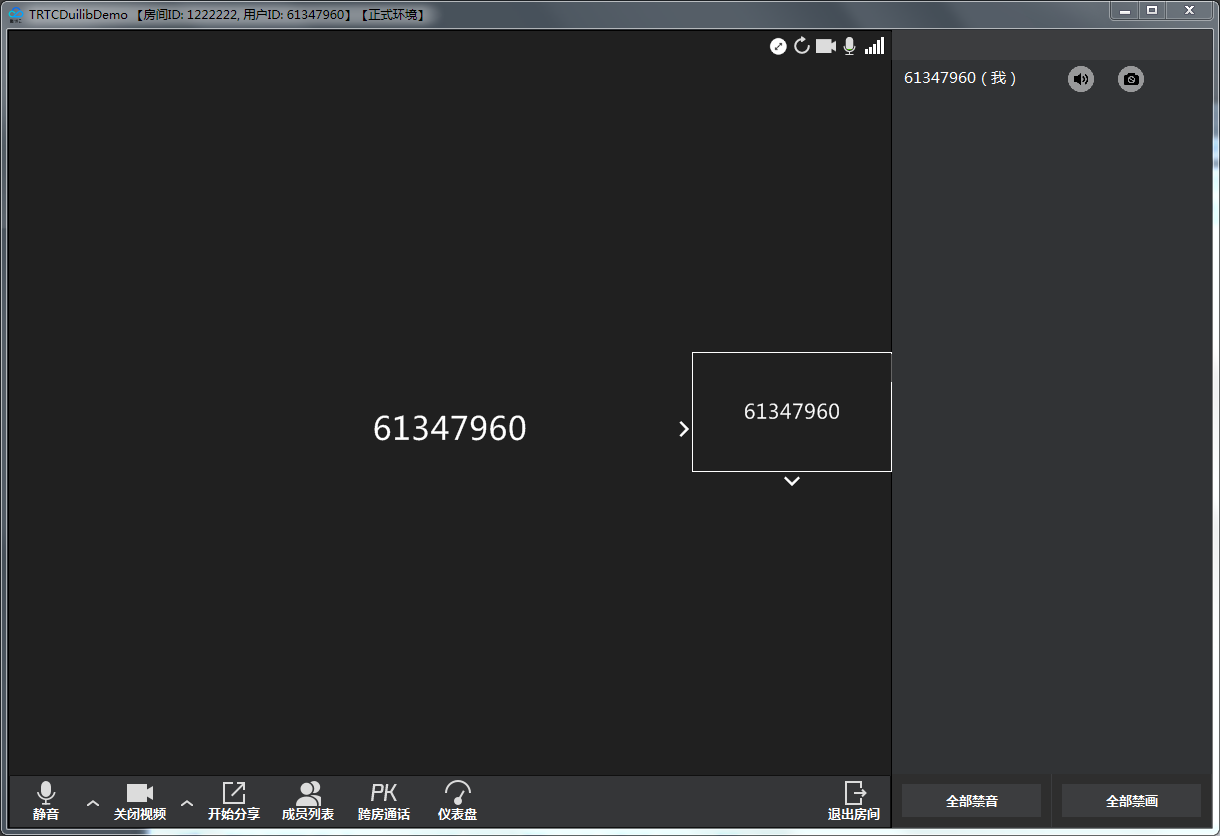Mute audio for member 61347960
Viewport: 1220px width, 836px height.
[1081, 79]
